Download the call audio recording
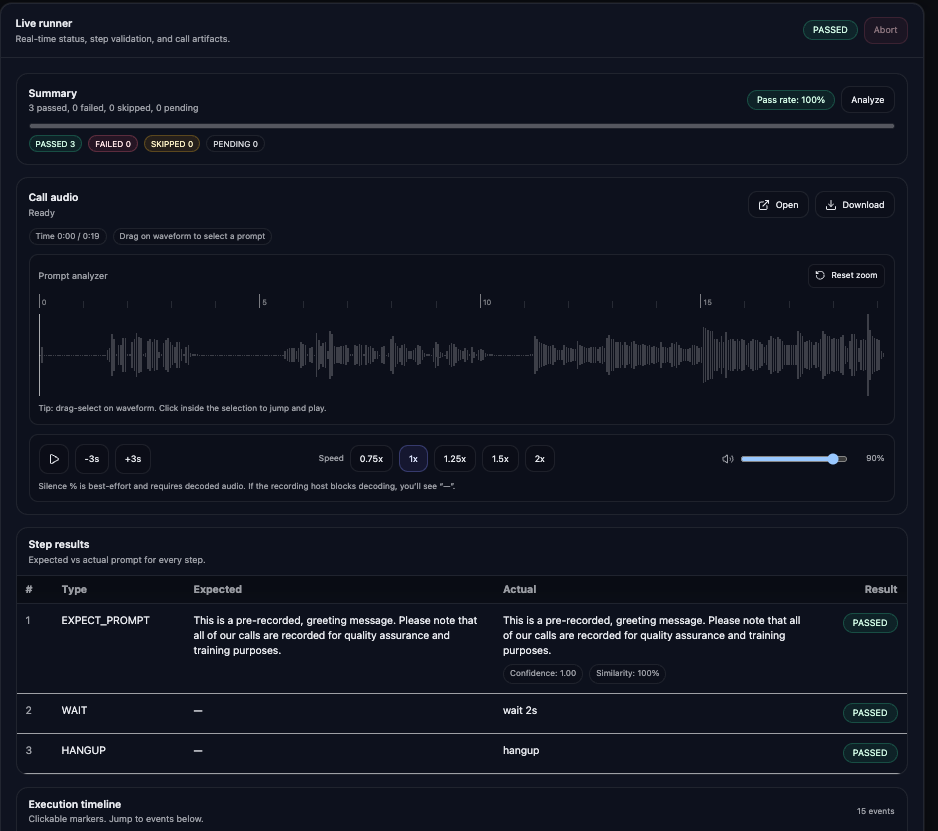The width and height of the screenshot is (938, 831). click(x=855, y=205)
